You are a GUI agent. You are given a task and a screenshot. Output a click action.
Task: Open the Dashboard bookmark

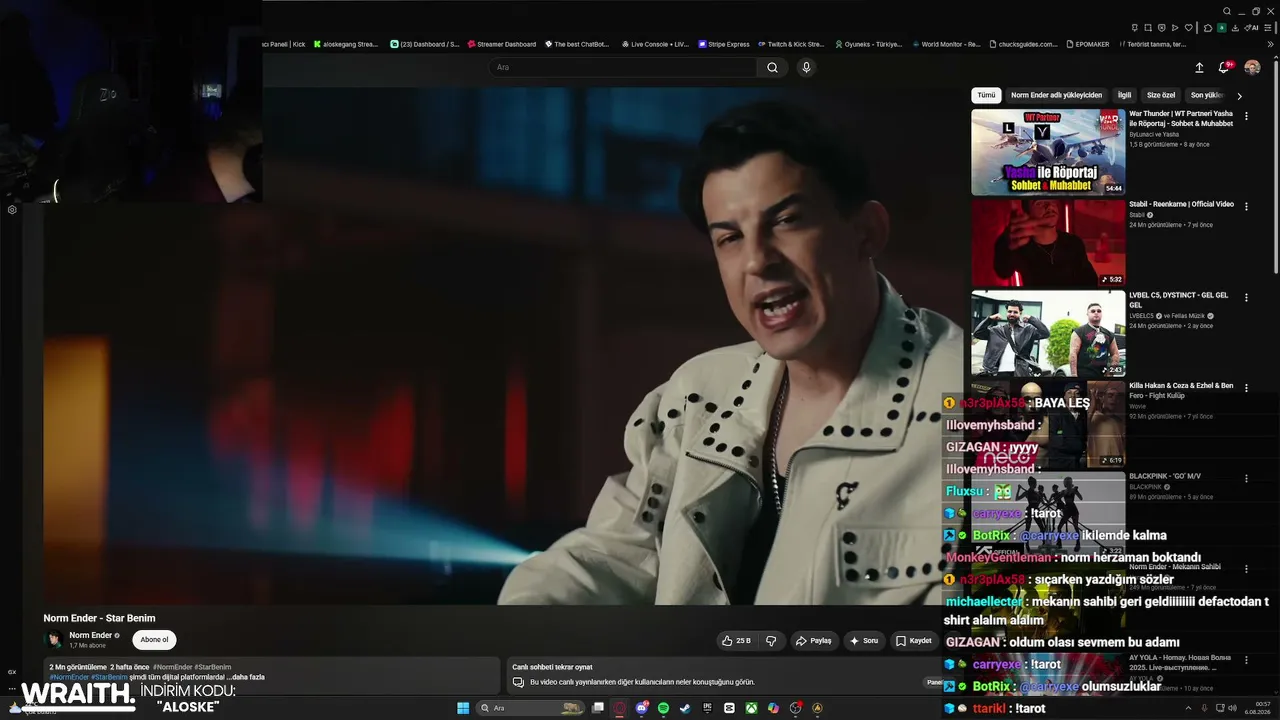[x=425, y=44]
